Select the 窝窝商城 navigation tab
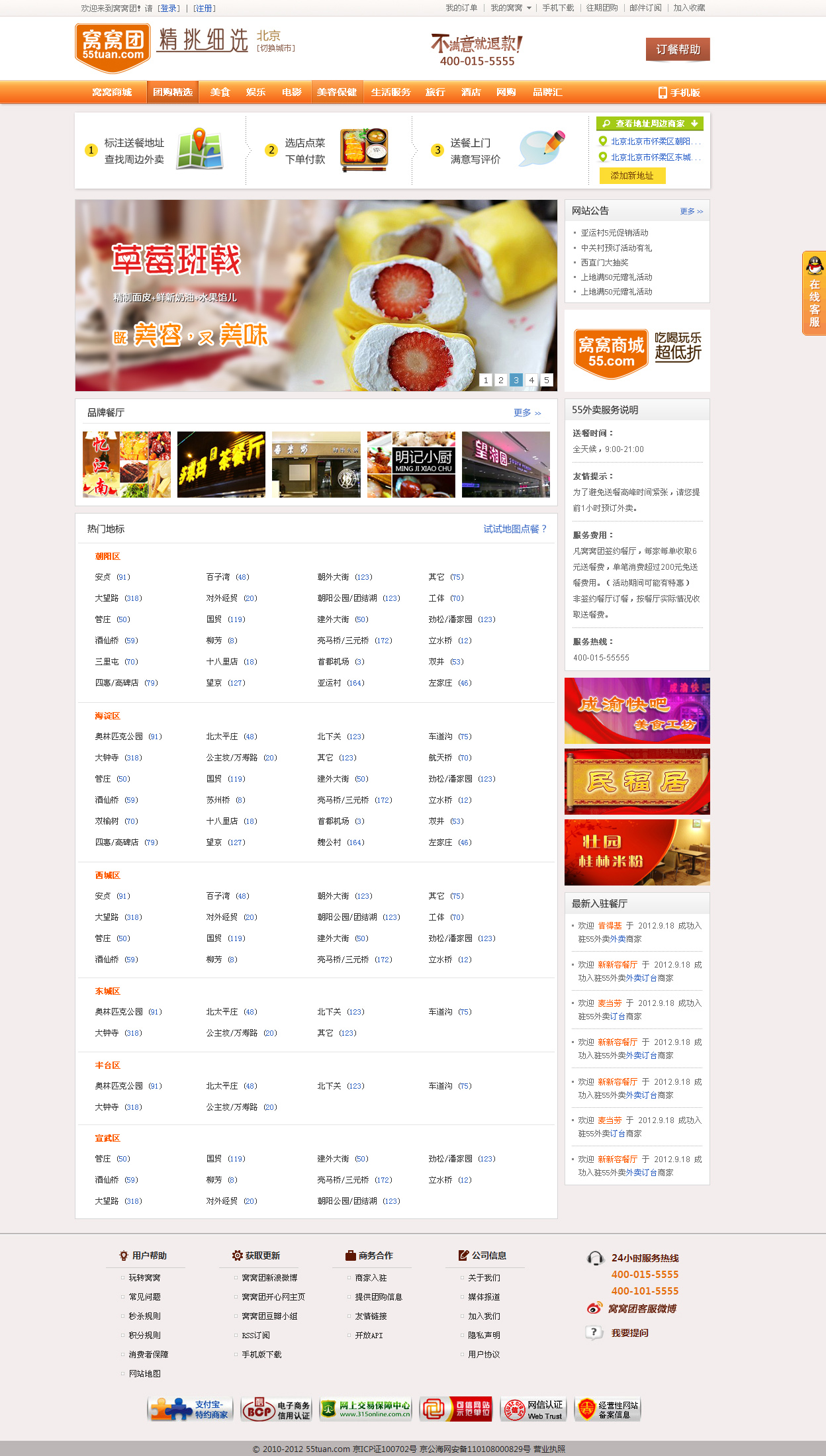 point(112,93)
